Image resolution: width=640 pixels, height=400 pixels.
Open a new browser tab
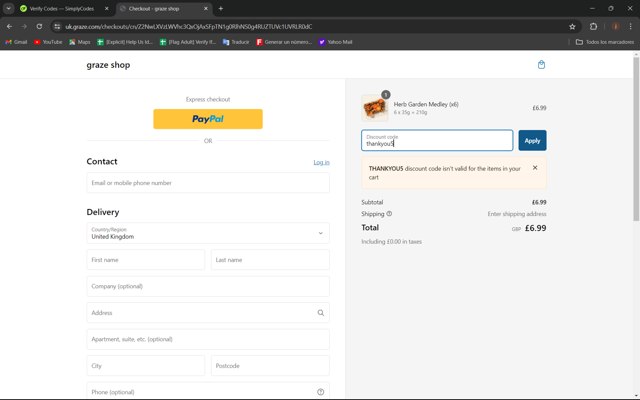(x=220, y=8)
